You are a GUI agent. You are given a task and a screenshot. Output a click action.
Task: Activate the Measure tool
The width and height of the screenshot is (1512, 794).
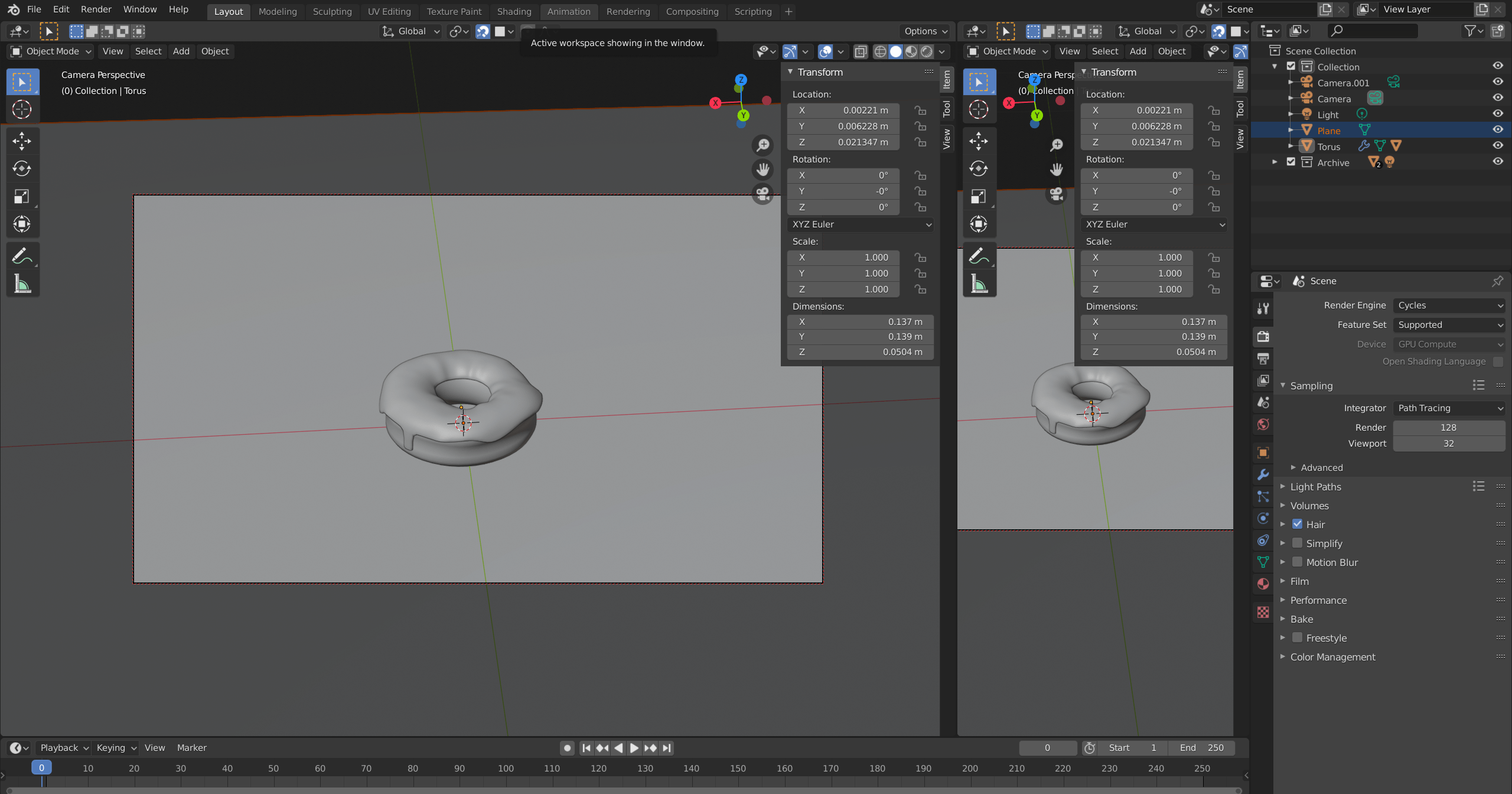pos(22,284)
